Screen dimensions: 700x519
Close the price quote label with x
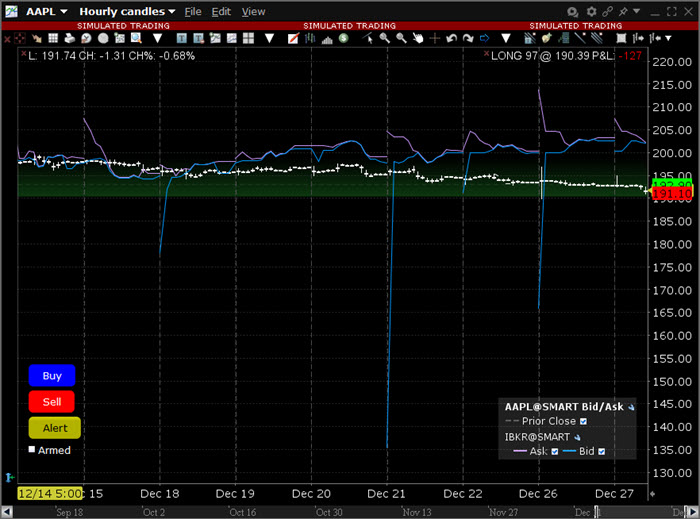point(24,54)
